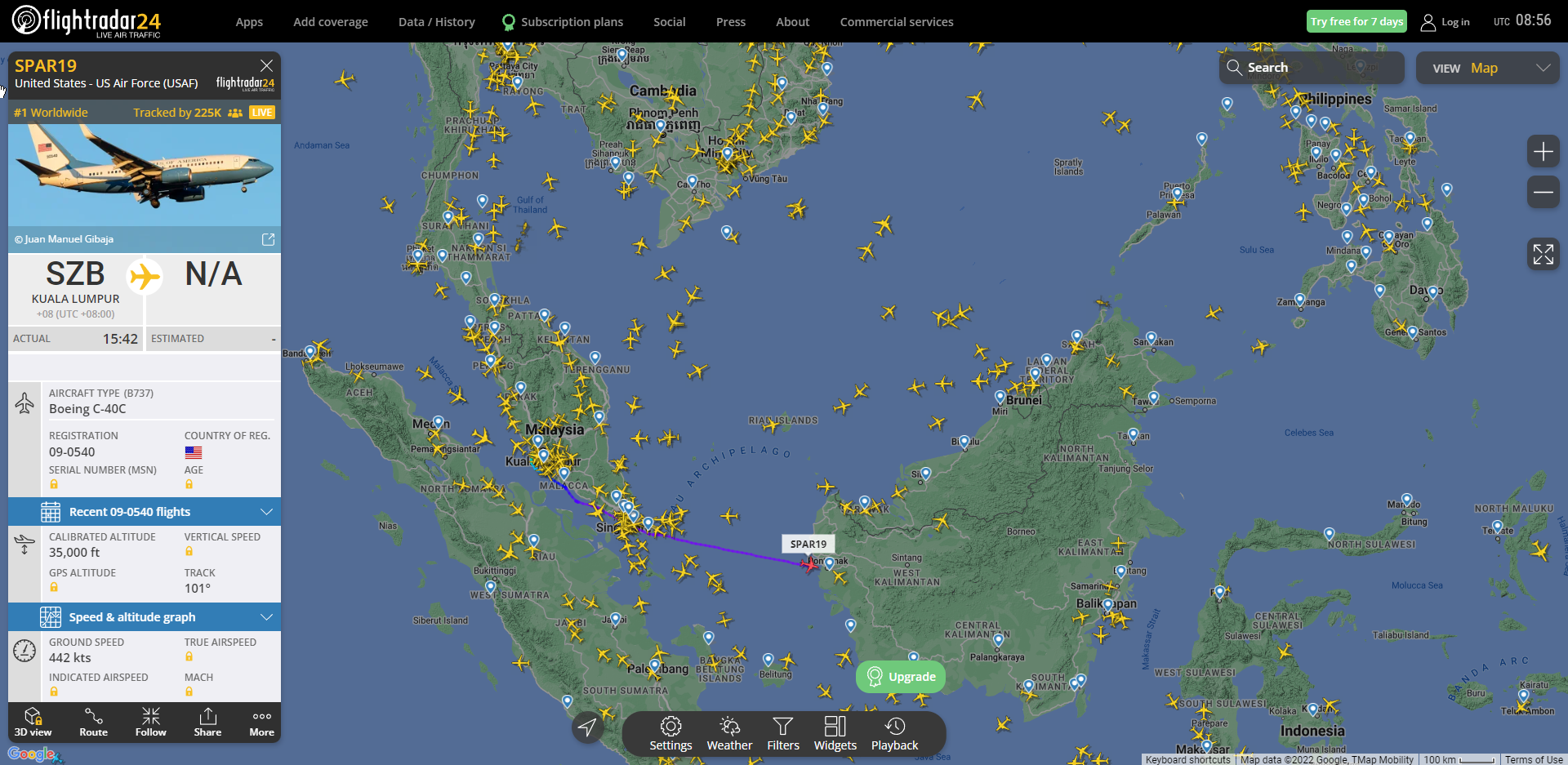Image resolution: width=1568 pixels, height=765 pixels.
Task: Click the 35,000 ft altitude value
Action: coord(74,552)
